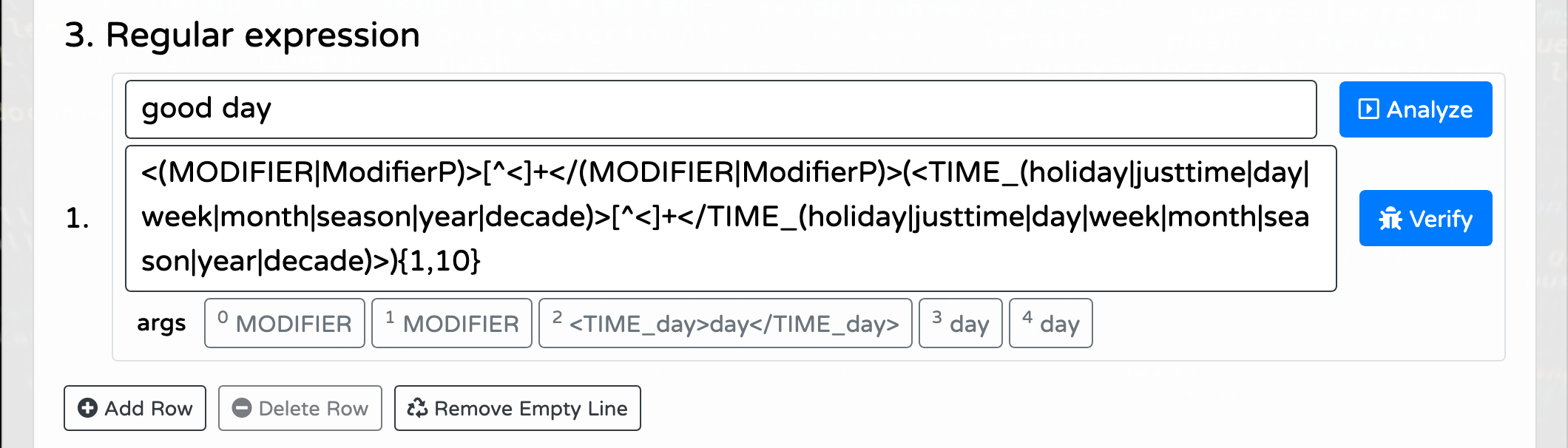The height and width of the screenshot is (448, 1568).
Task: Click the recycle icon in Remove Empty Line
Action: (417, 407)
